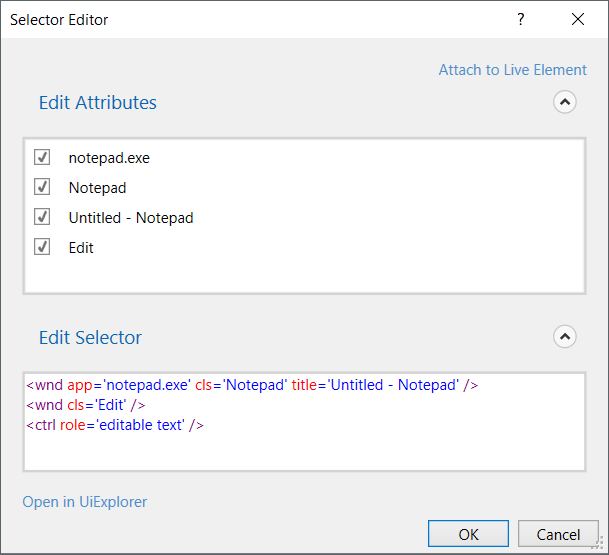
Task: Click the Edit Attributes heading
Action: tap(98, 102)
